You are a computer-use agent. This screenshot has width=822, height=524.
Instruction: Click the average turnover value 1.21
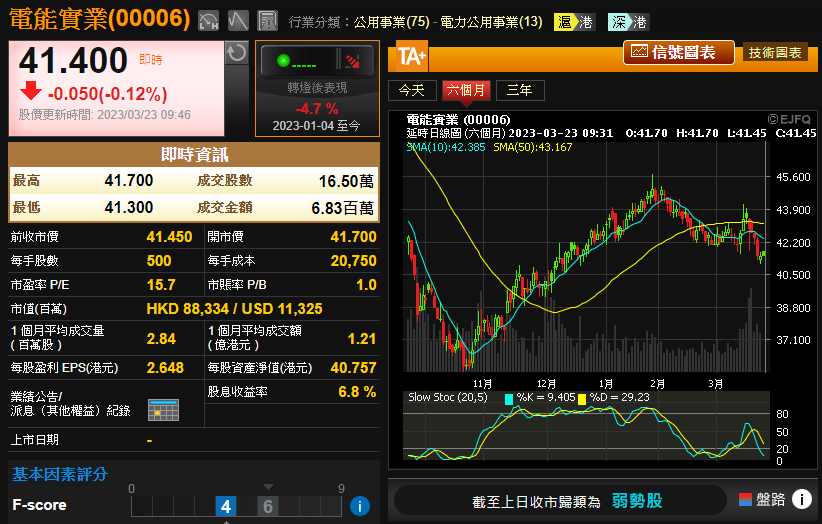click(x=362, y=339)
